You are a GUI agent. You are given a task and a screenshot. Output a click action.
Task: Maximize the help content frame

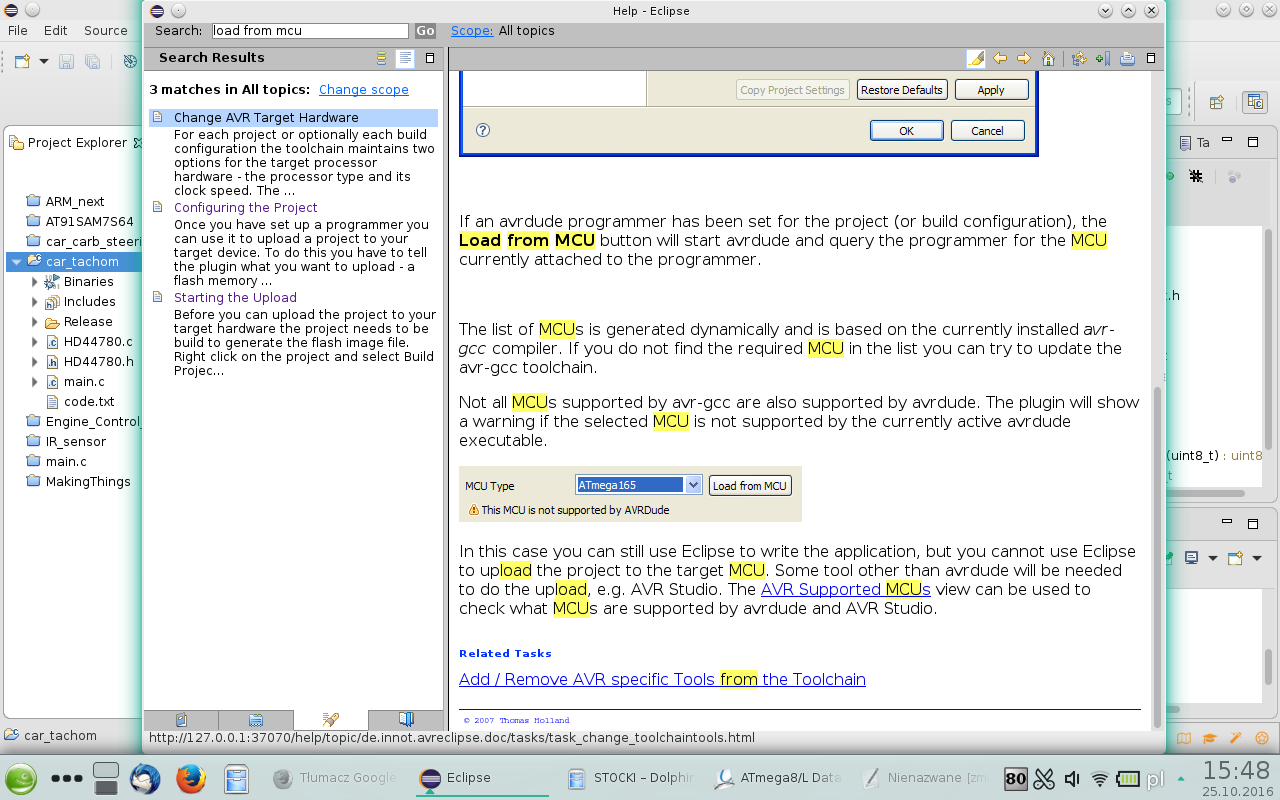(1151, 58)
